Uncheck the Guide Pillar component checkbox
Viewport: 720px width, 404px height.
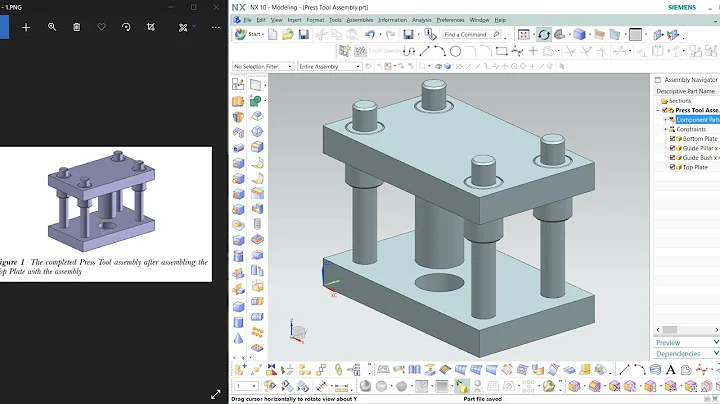pos(672,148)
